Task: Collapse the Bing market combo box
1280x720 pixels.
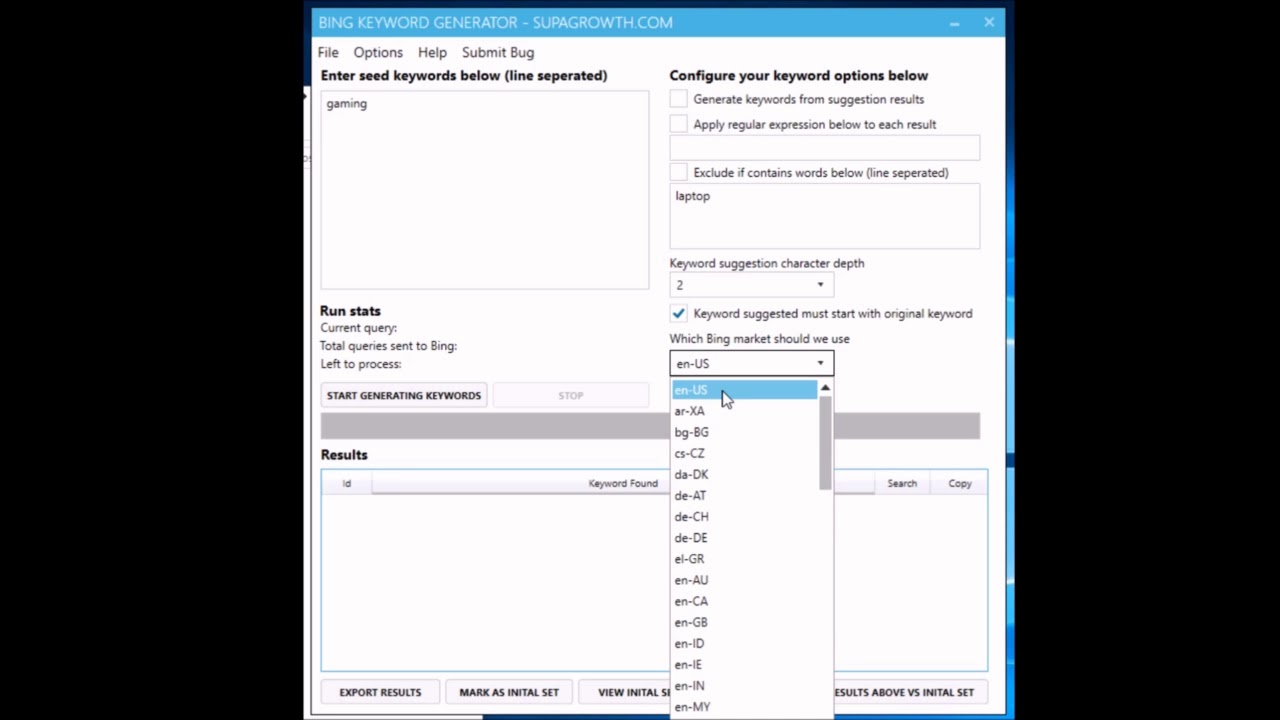Action: pos(751,364)
